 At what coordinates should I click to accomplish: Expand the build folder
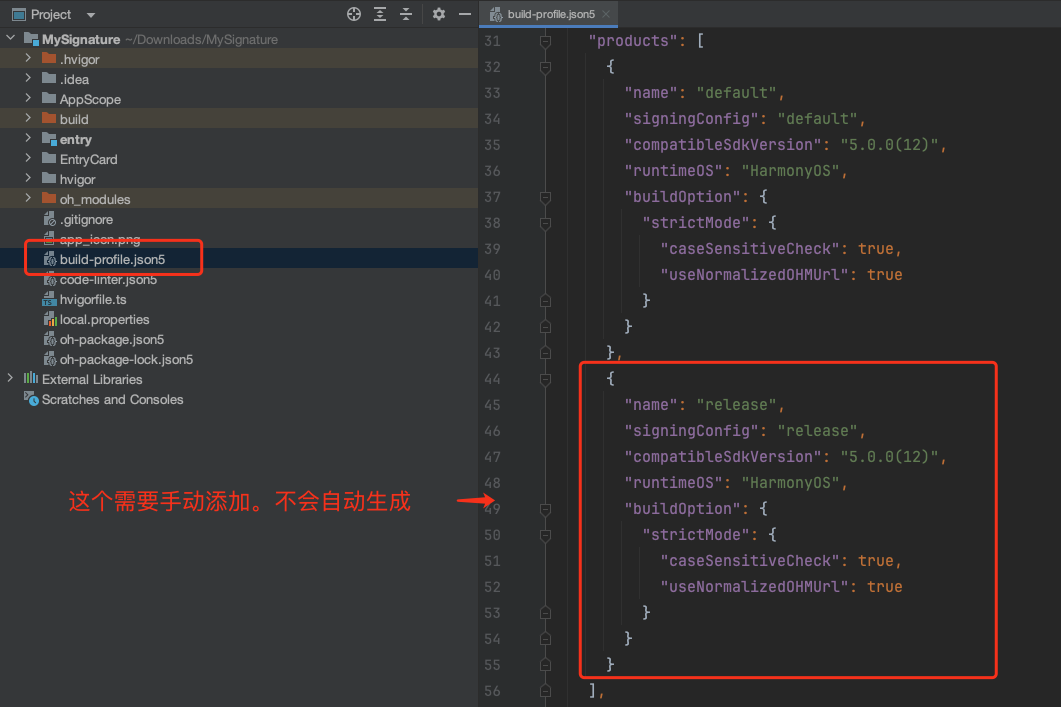pyautogui.click(x=28, y=118)
